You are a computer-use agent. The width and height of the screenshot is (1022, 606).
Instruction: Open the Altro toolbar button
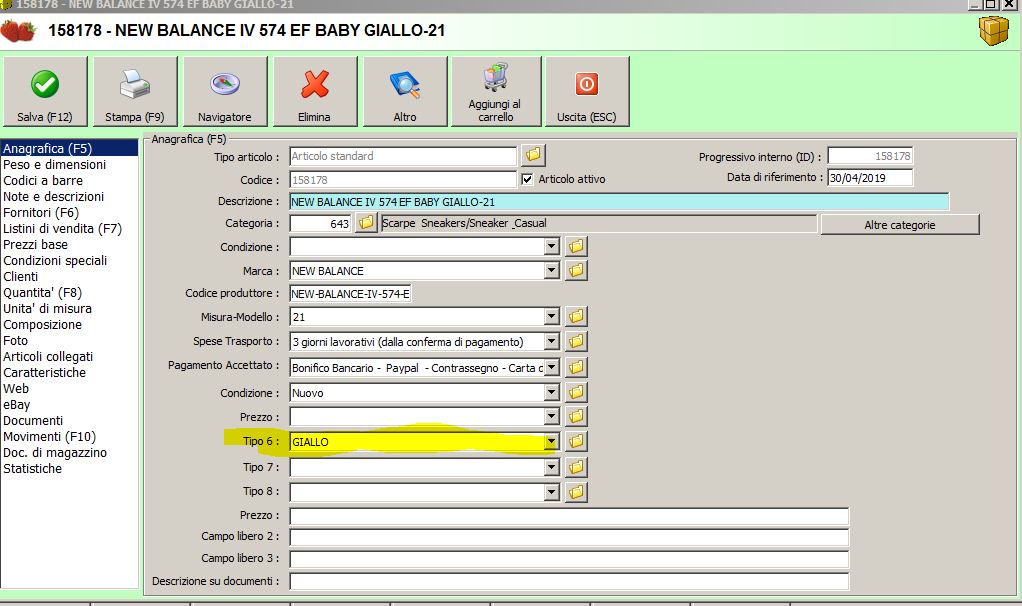click(x=405, y=91)
